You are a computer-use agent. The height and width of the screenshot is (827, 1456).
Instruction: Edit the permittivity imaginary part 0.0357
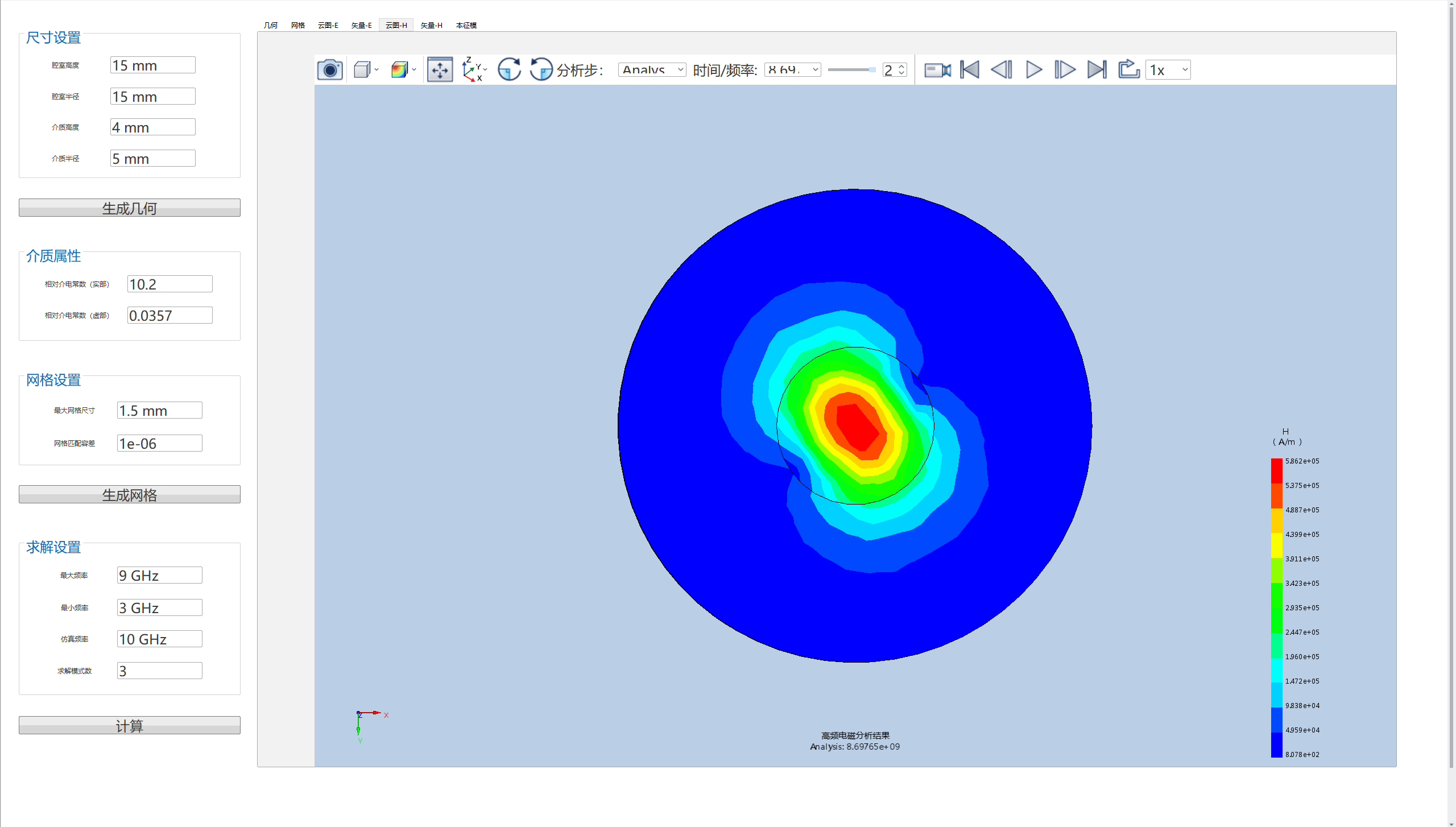click(170, 315)
